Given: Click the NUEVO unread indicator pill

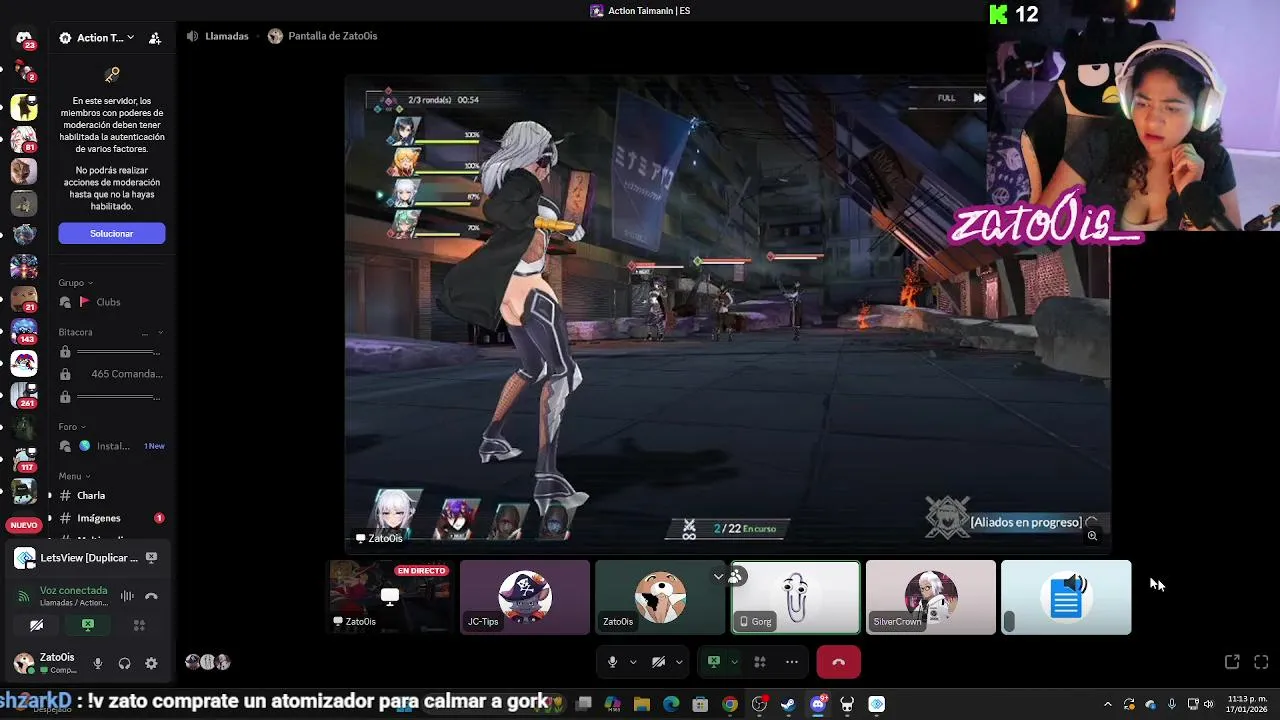Looking at the screenshot, I should click(24, 525).
